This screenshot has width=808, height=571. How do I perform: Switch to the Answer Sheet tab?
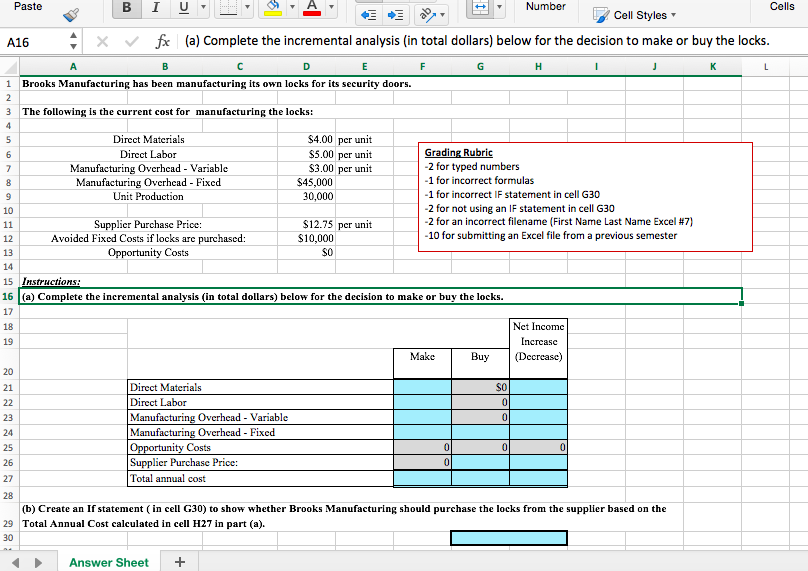click(109, 562)
